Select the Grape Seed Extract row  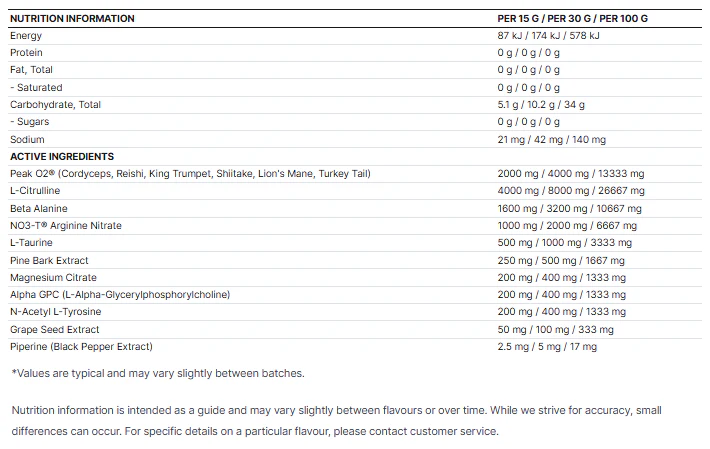tap(355, 330)
